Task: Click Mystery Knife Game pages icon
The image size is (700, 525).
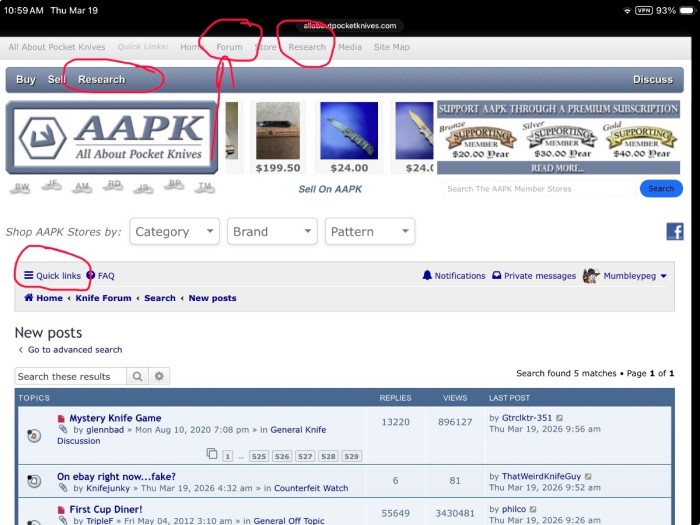Action: (212, 454)
